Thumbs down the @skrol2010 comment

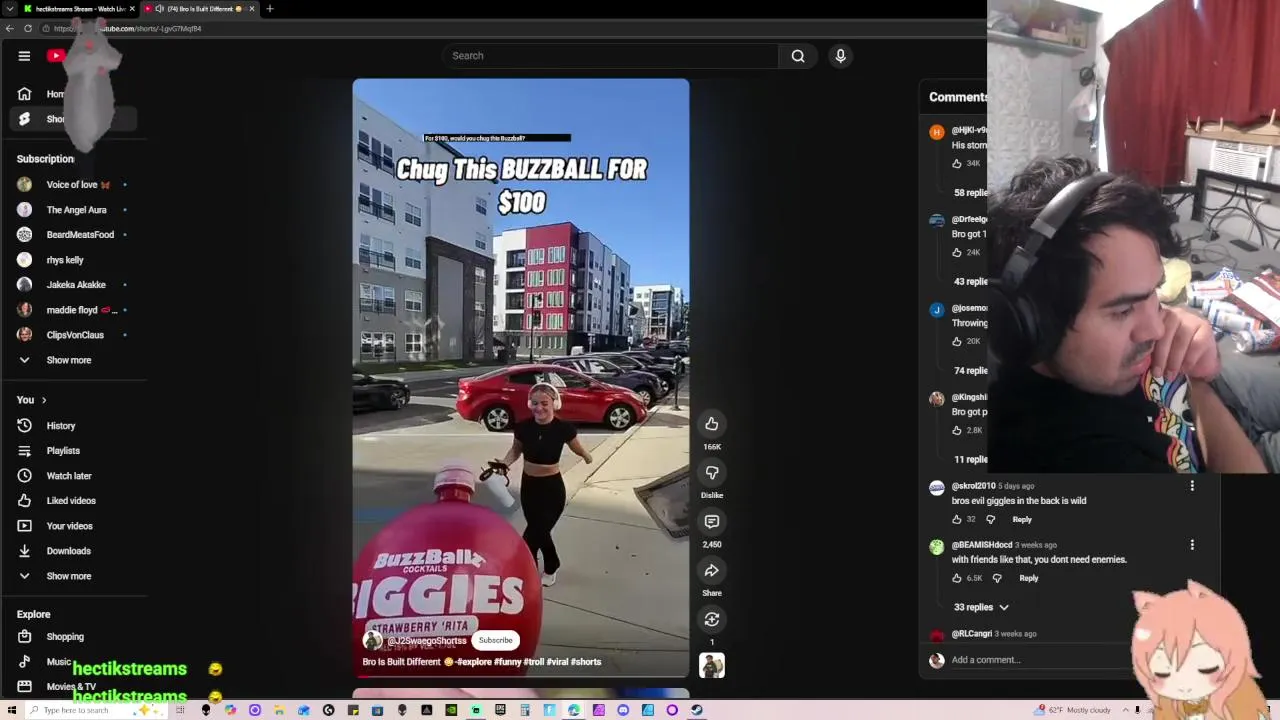[x=991, y=519]
